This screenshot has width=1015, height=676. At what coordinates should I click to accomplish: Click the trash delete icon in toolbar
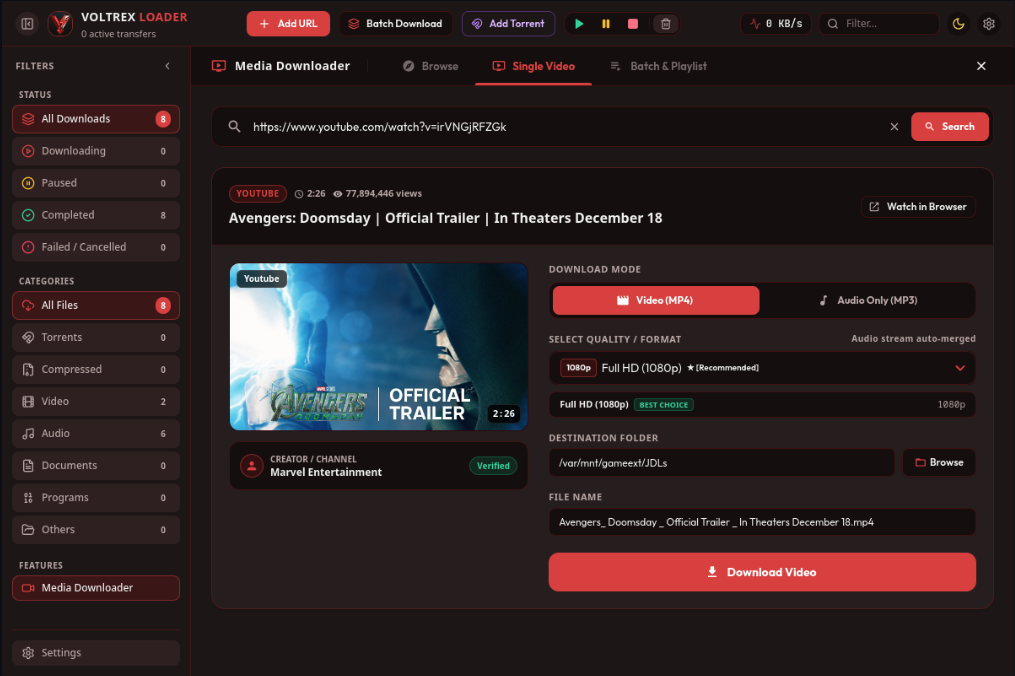click(x=665, y=24)
